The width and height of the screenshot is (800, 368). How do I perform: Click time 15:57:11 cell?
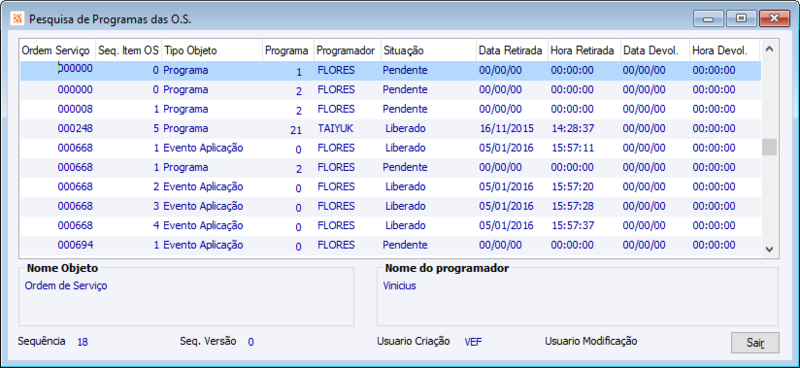tap(572, 148)
